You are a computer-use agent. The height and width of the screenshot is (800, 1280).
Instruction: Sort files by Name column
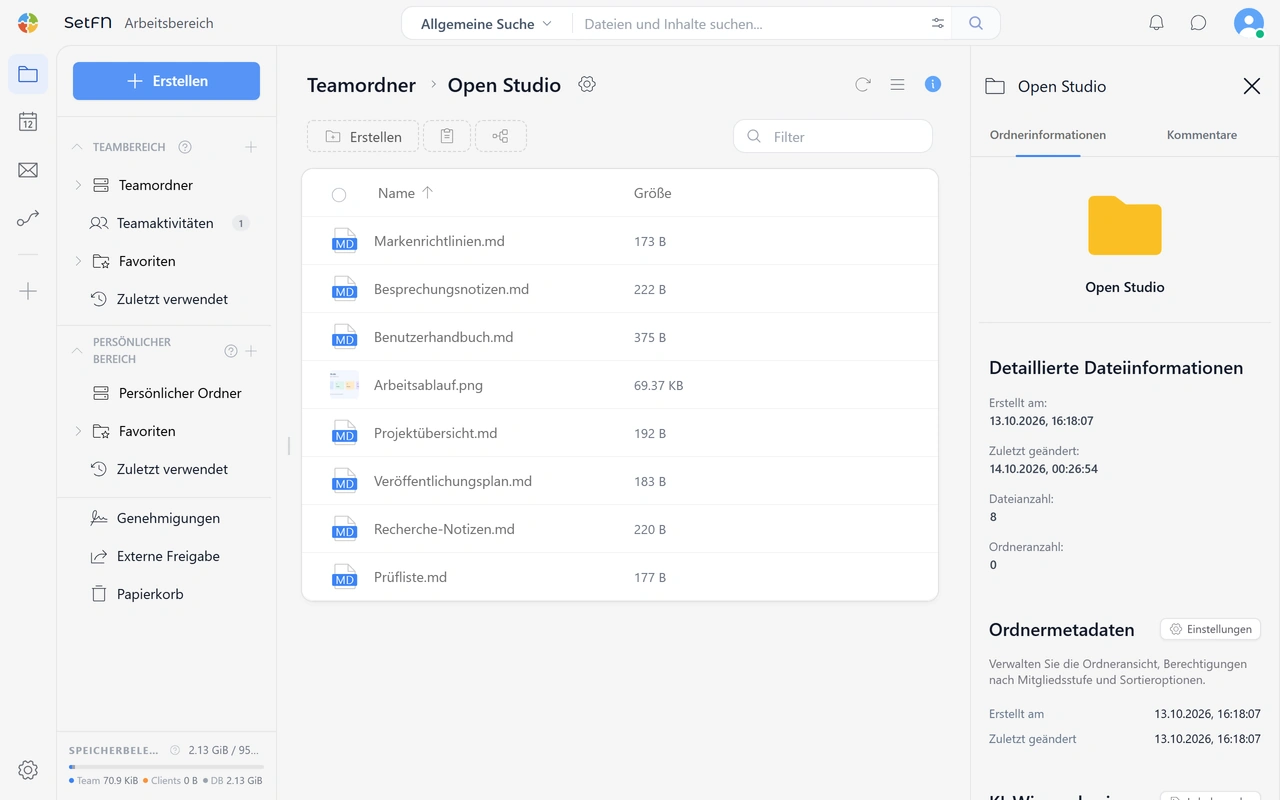pos(405,193)
